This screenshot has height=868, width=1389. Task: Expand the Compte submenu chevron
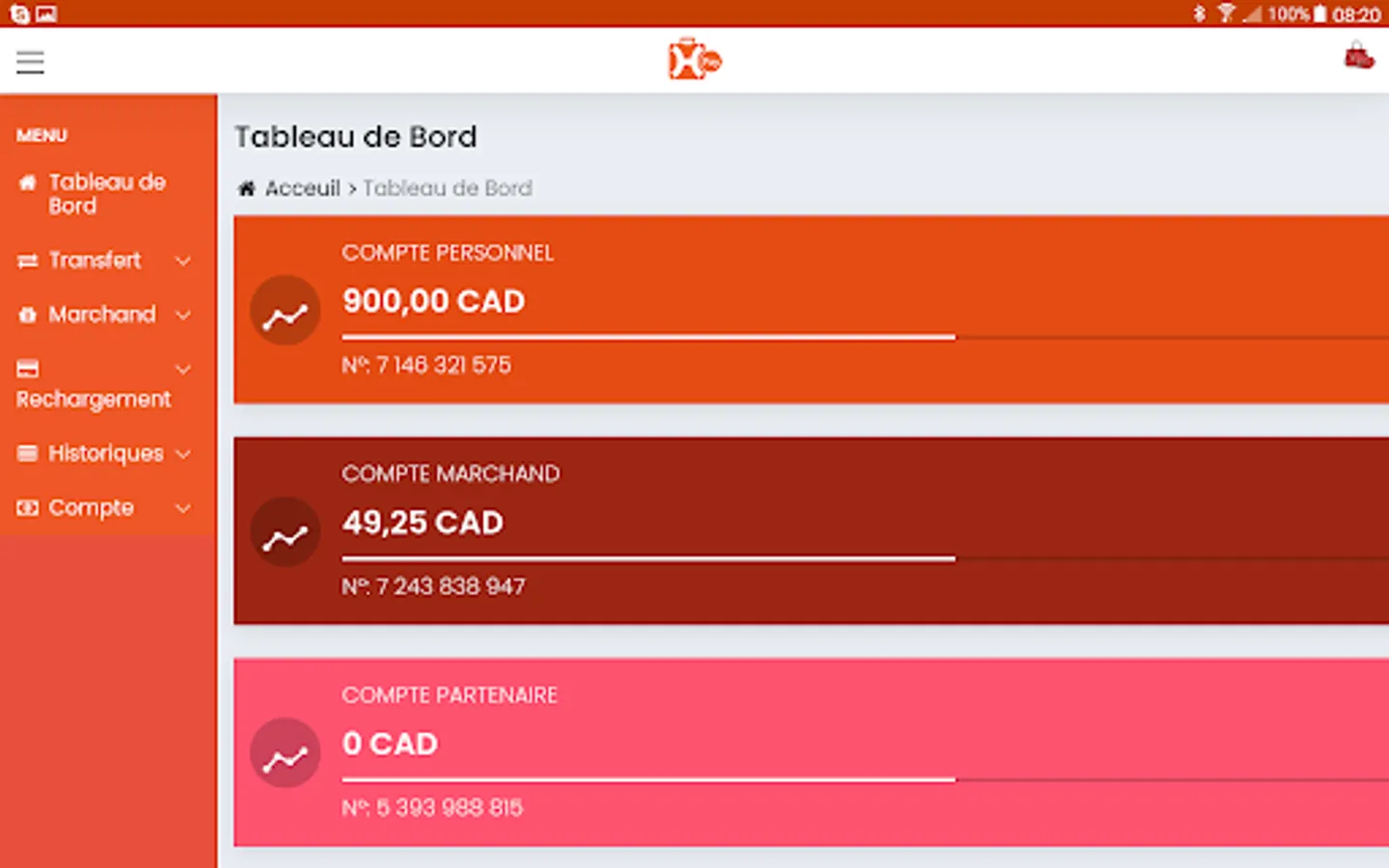183,508
